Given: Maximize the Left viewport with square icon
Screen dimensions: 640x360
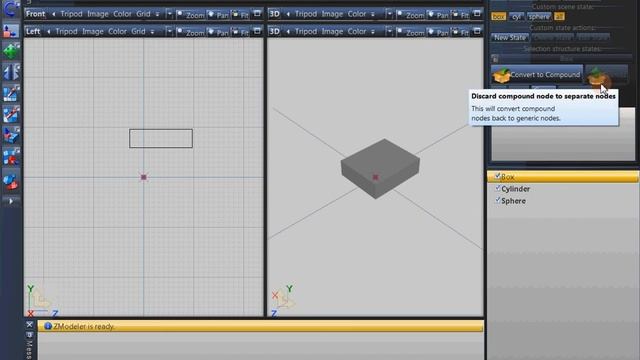Looking at the screenshot, I should (257, 31).
